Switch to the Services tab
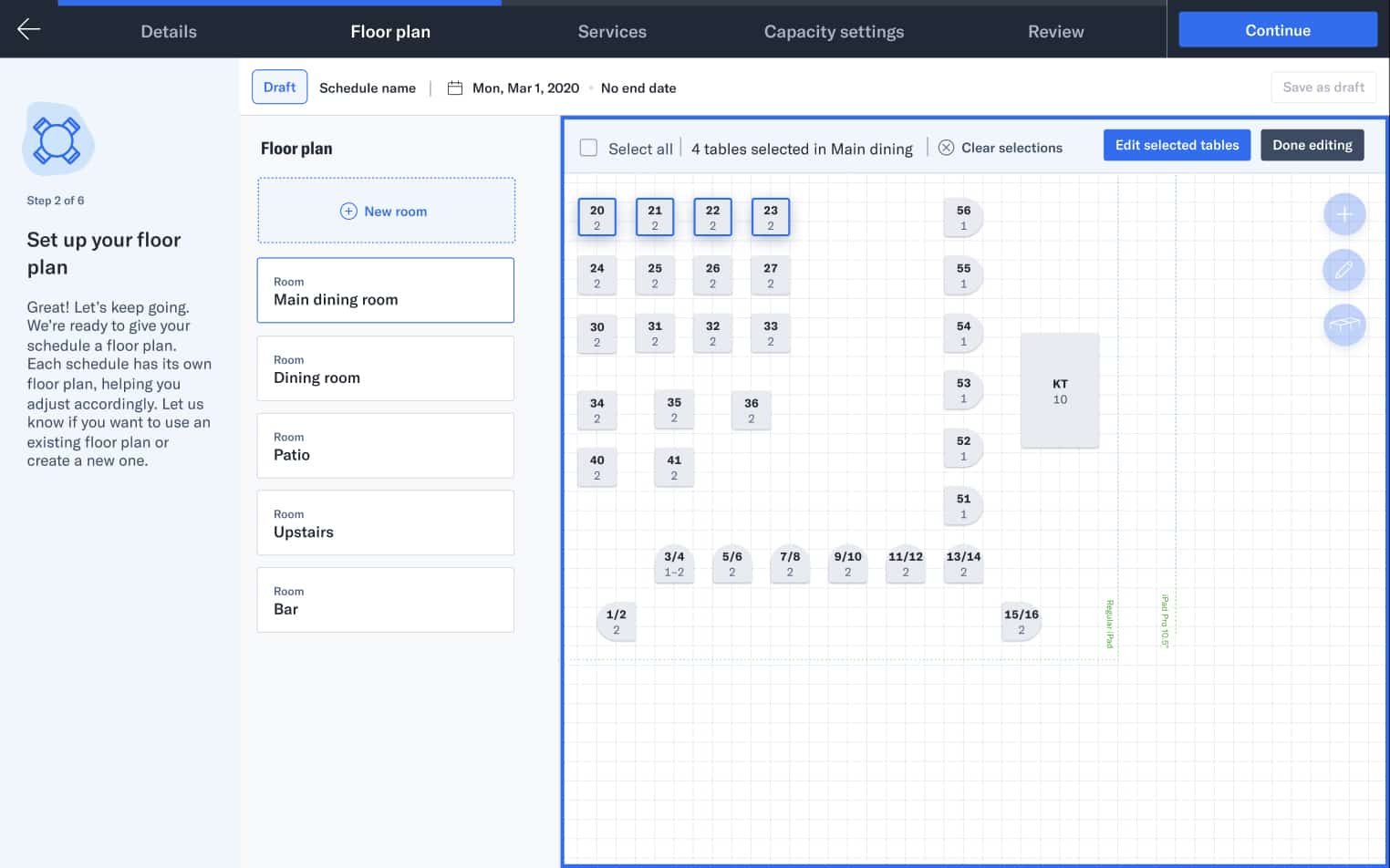The width and height of the screenshot is (1390, 868). [x=612, y=31]
